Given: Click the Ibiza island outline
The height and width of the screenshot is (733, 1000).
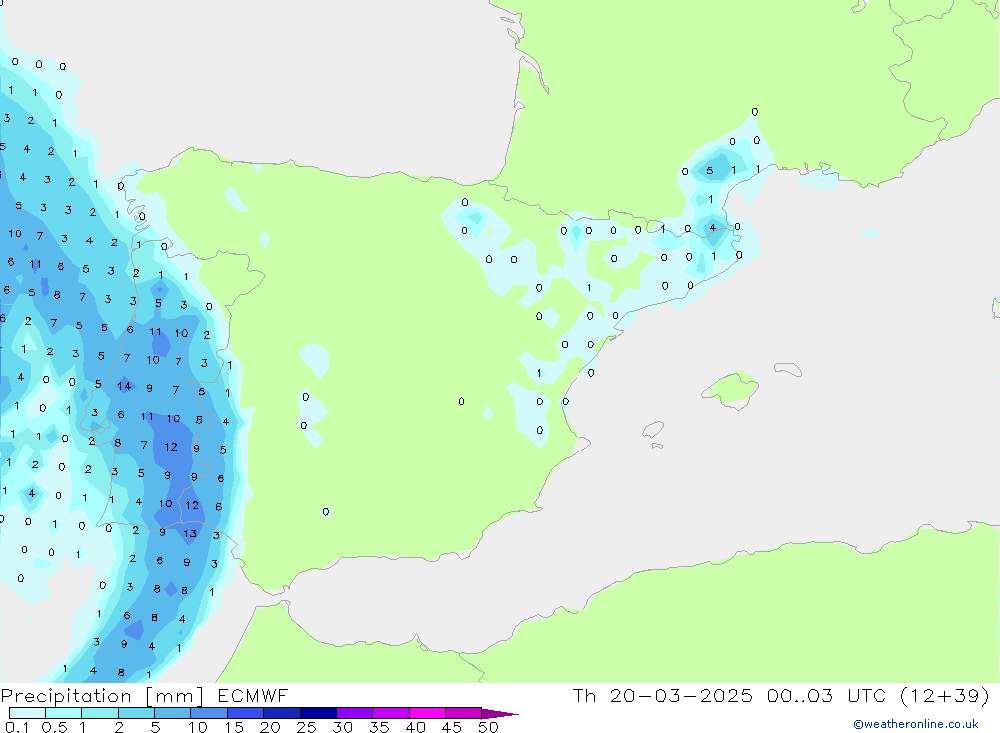Looking at the screenshot, I should click(x=652, y=429).
